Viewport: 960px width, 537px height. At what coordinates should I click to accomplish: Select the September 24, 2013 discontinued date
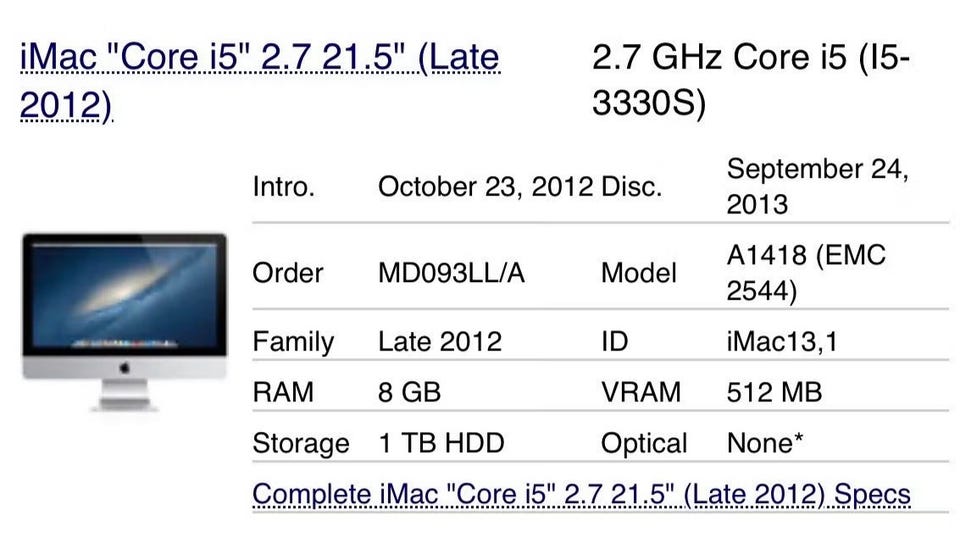coord(816,187)
